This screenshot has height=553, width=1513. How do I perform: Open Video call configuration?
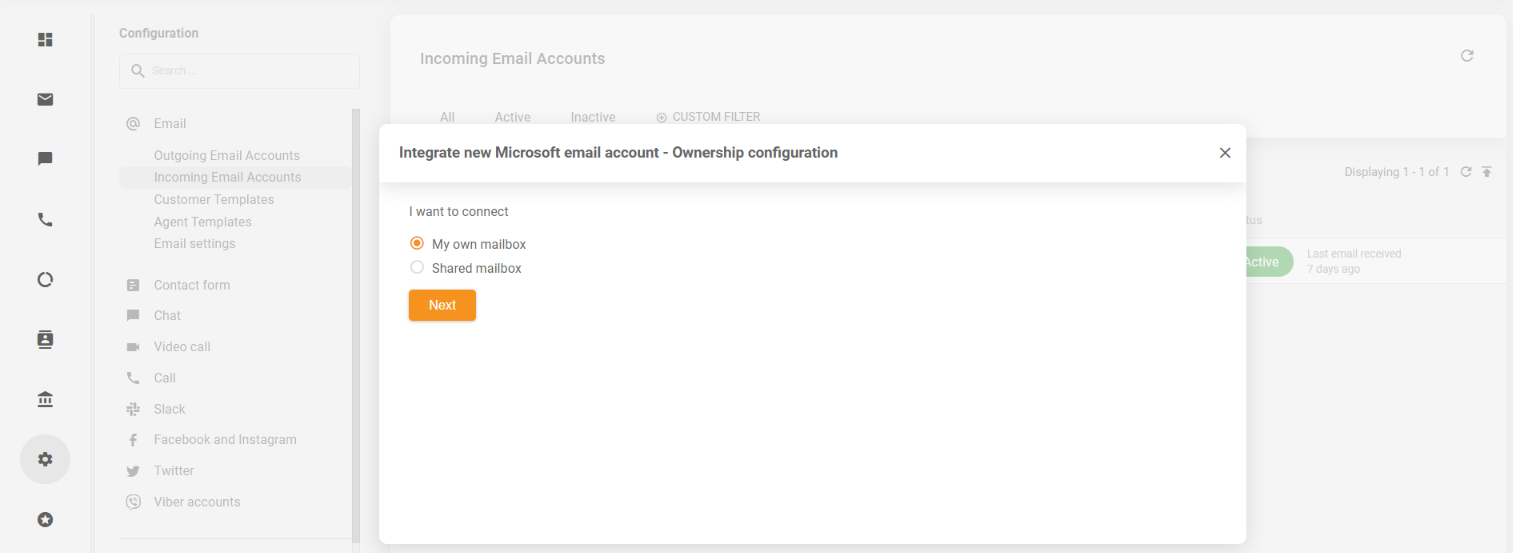pos(182,347)
